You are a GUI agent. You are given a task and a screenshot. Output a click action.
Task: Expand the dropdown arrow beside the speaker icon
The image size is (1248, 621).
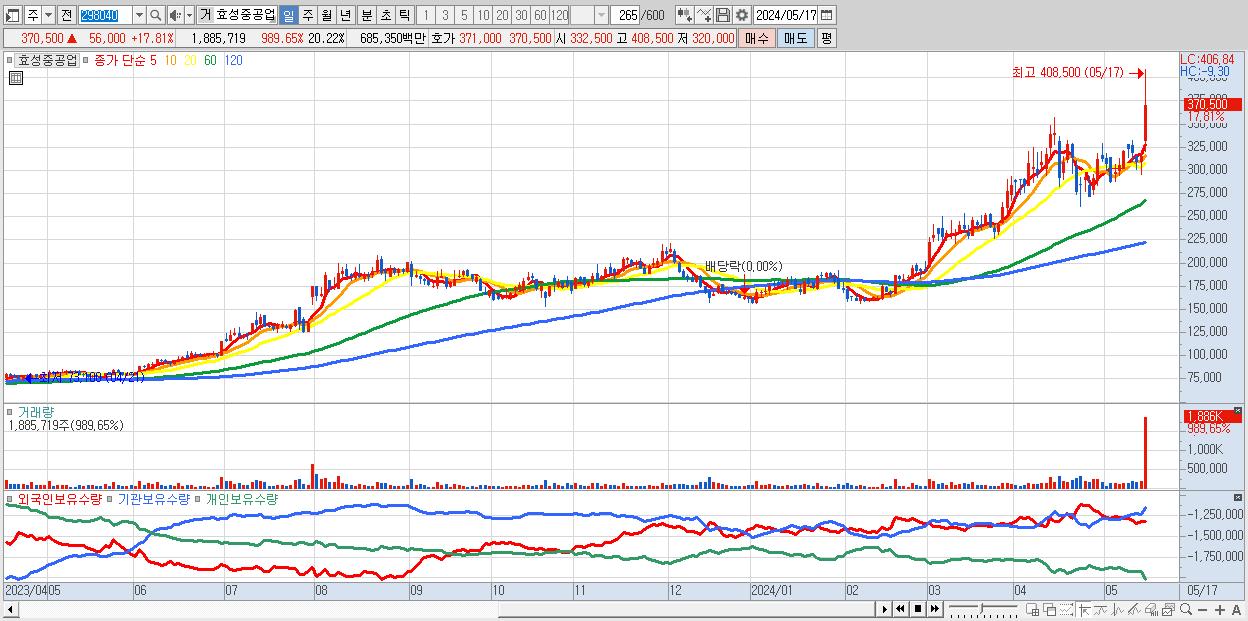[x=189, y=15]
